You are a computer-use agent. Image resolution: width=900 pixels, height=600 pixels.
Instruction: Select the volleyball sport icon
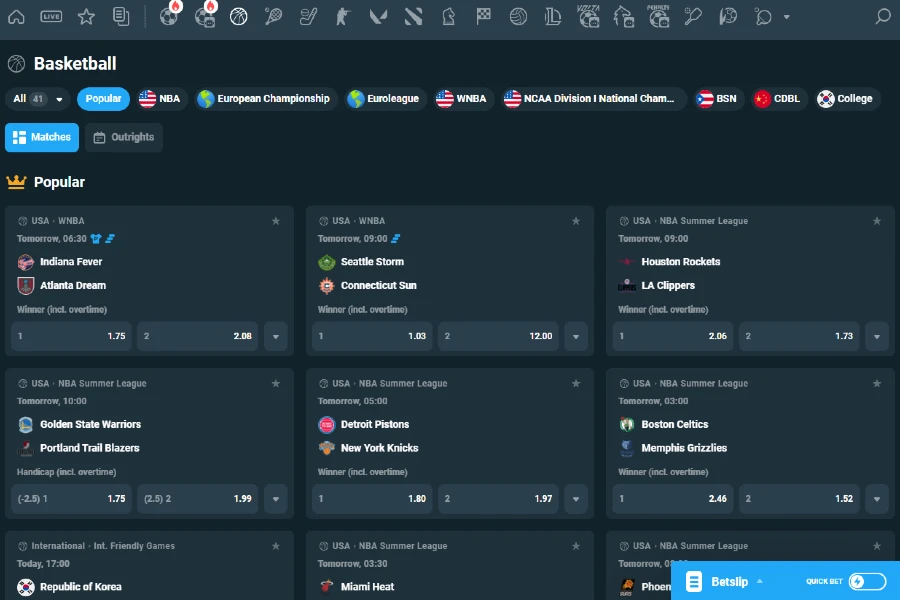518,16
